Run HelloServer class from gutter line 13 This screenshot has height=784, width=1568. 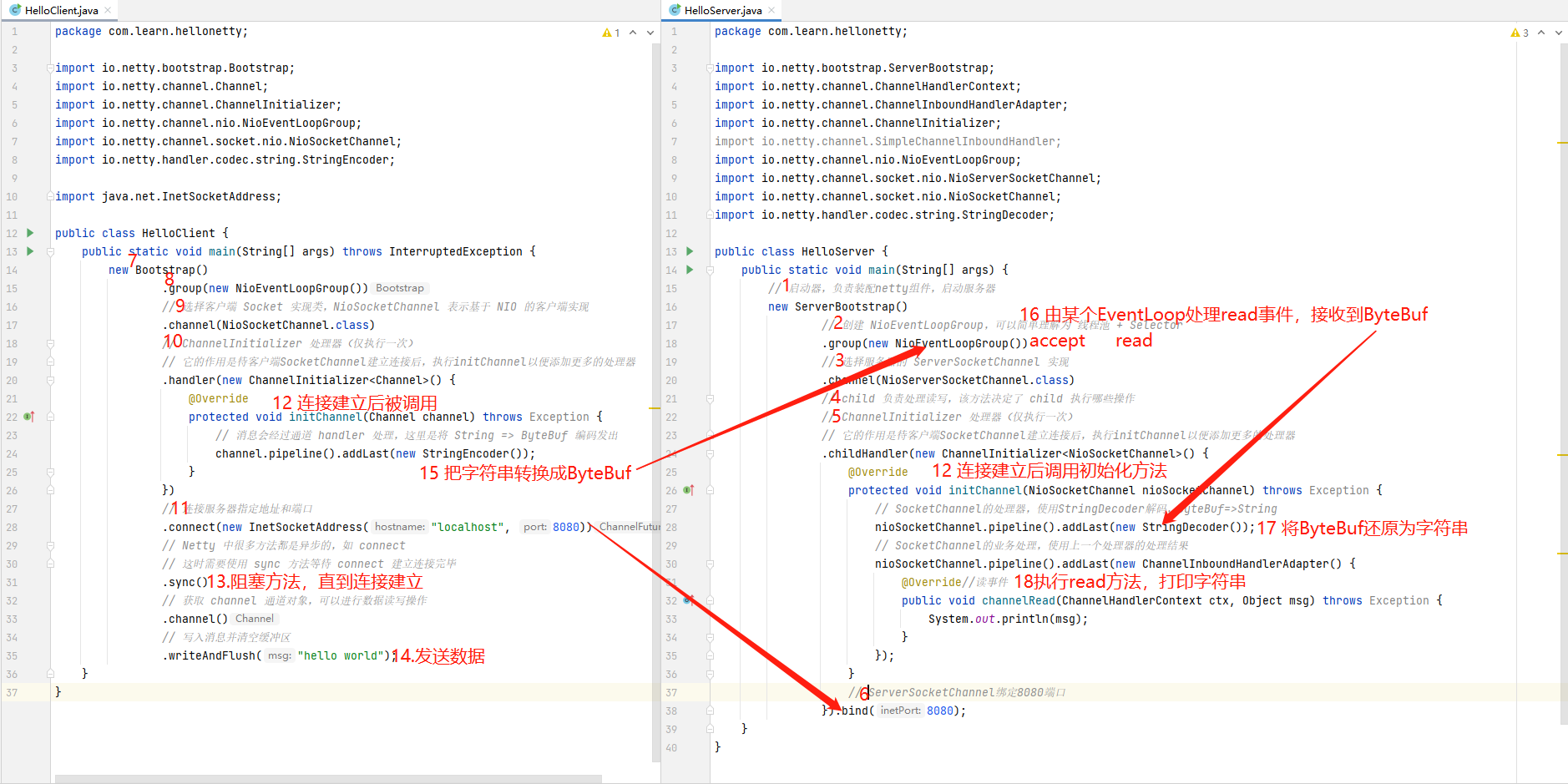[690, 251]
